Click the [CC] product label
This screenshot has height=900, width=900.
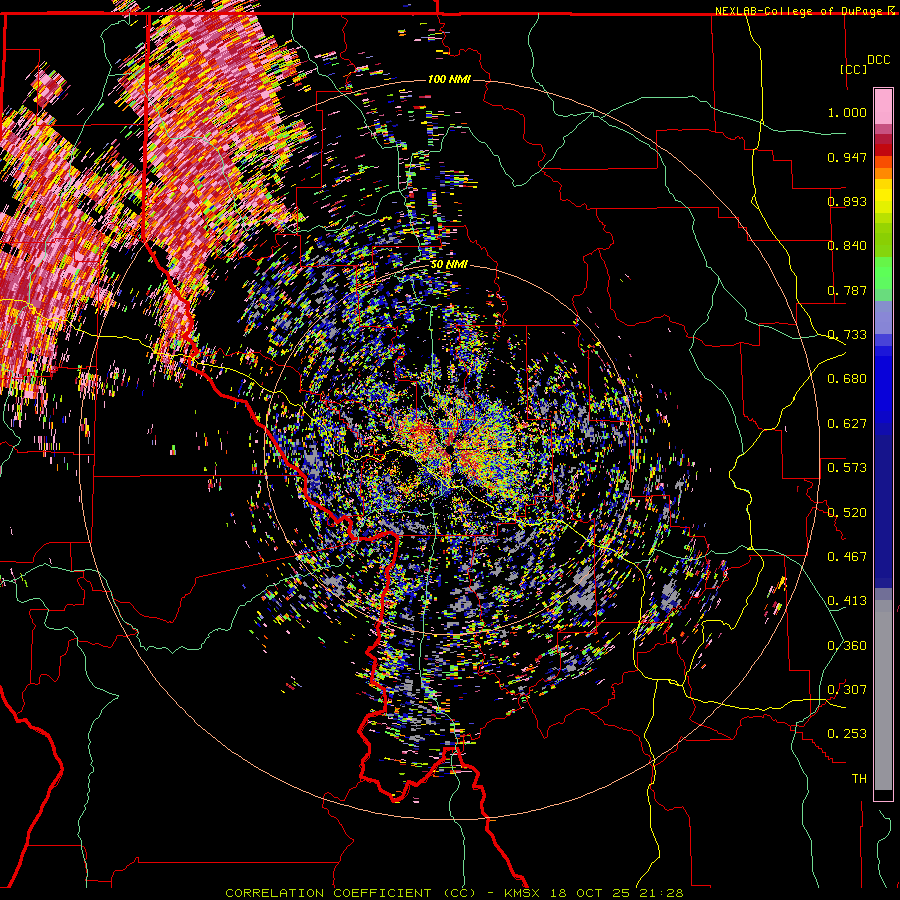click(x=853, y=69)
